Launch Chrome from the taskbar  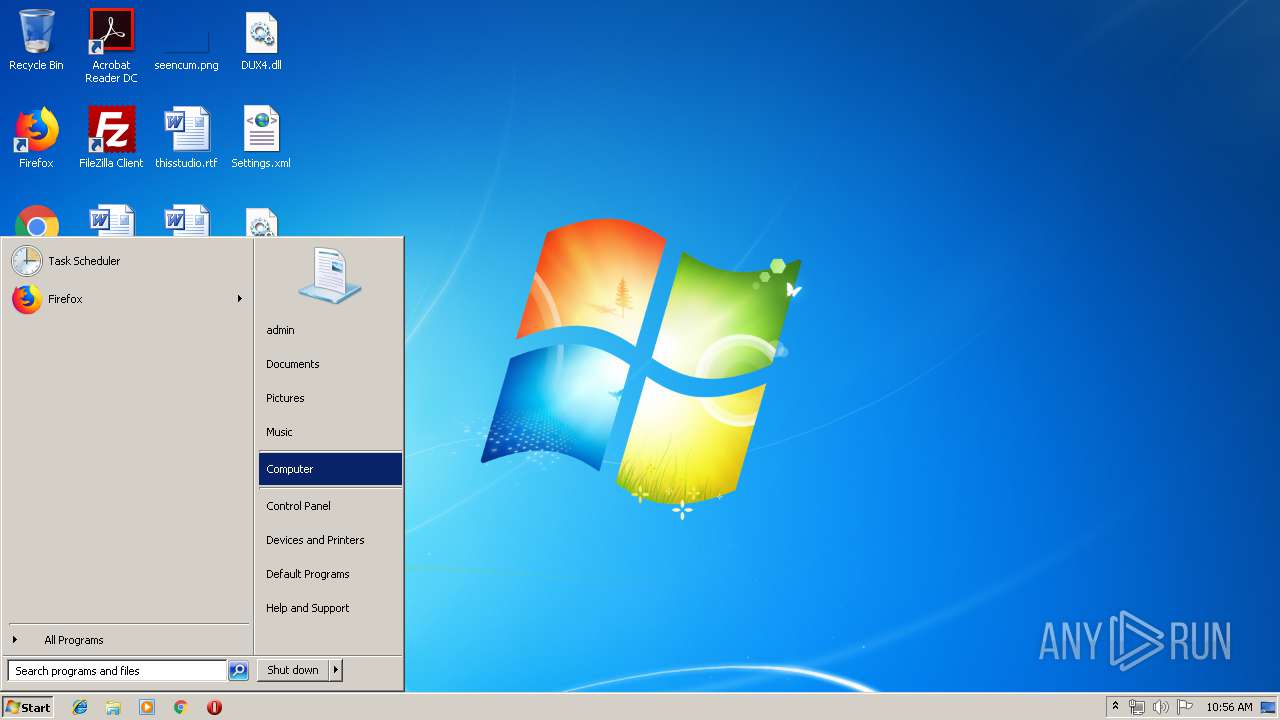tap(180, 707)
